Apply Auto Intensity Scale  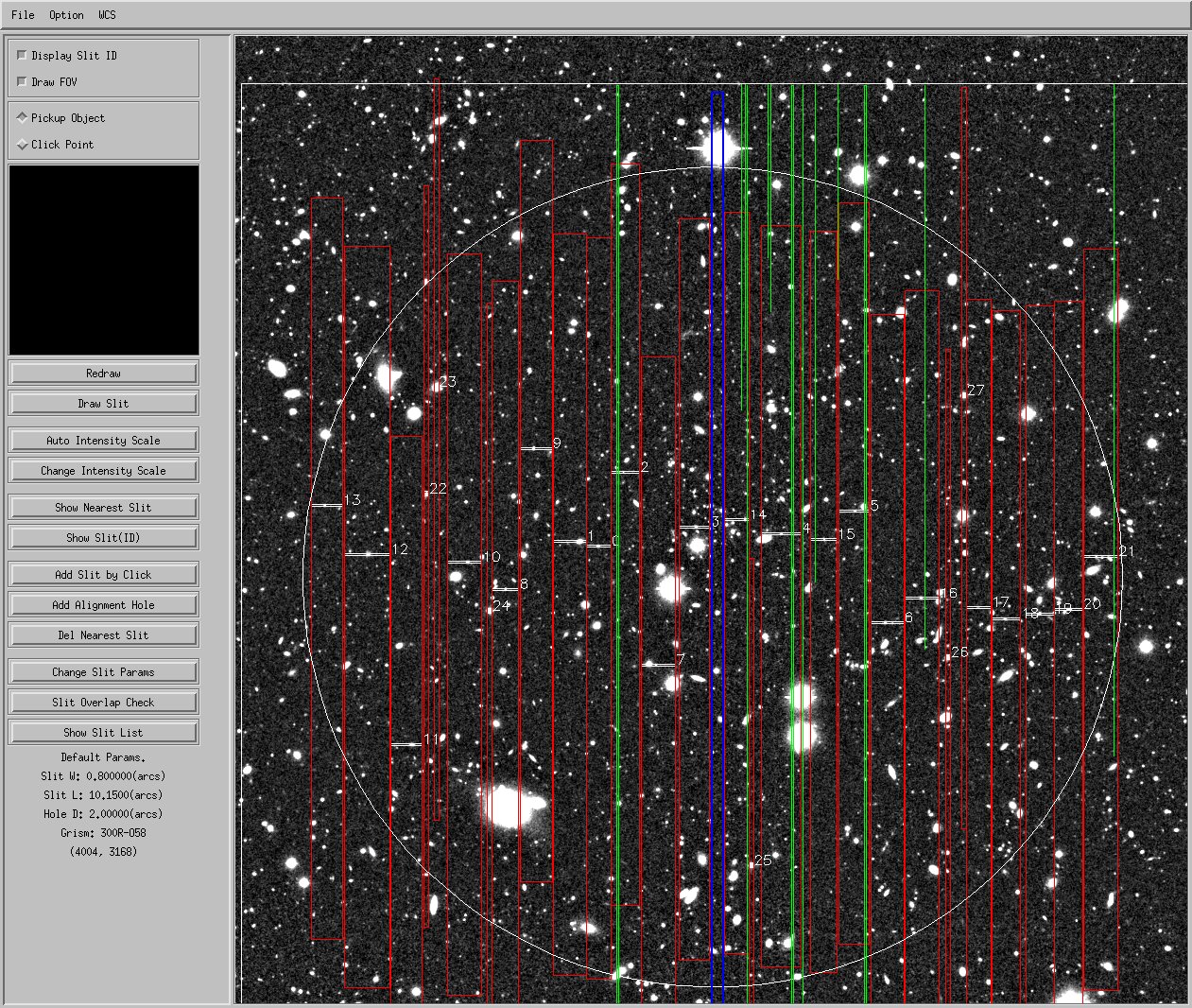point(103,440)
